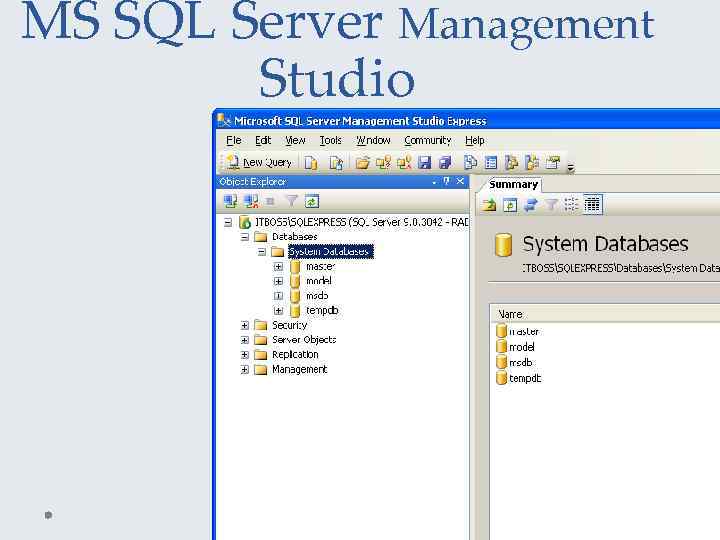The image size is (720, 540).
Task: Toggle the Object Explorer auto-hide pin
Action: coord(446,181)
